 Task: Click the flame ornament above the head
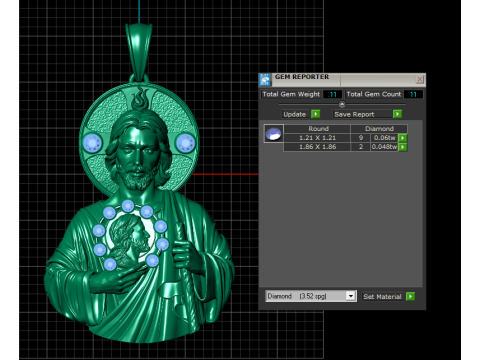140,98
